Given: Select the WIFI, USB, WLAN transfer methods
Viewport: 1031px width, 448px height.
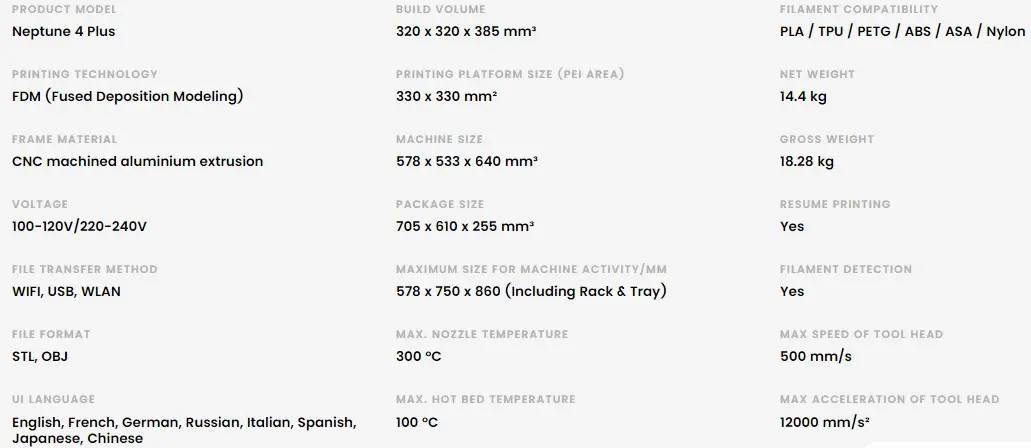Looking at the screenshot, I should click(66, 291).
